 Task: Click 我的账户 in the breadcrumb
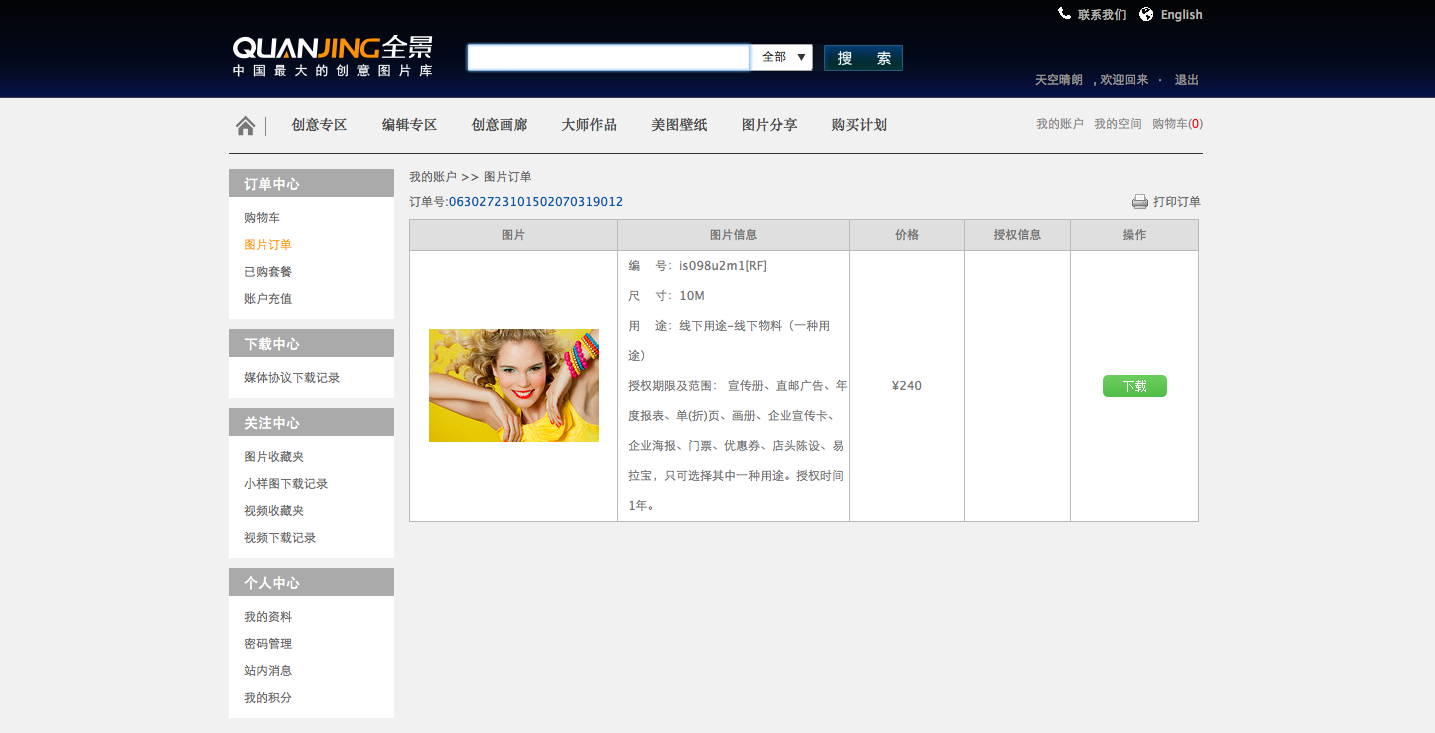pyautogui.click(x=433, y=177)
